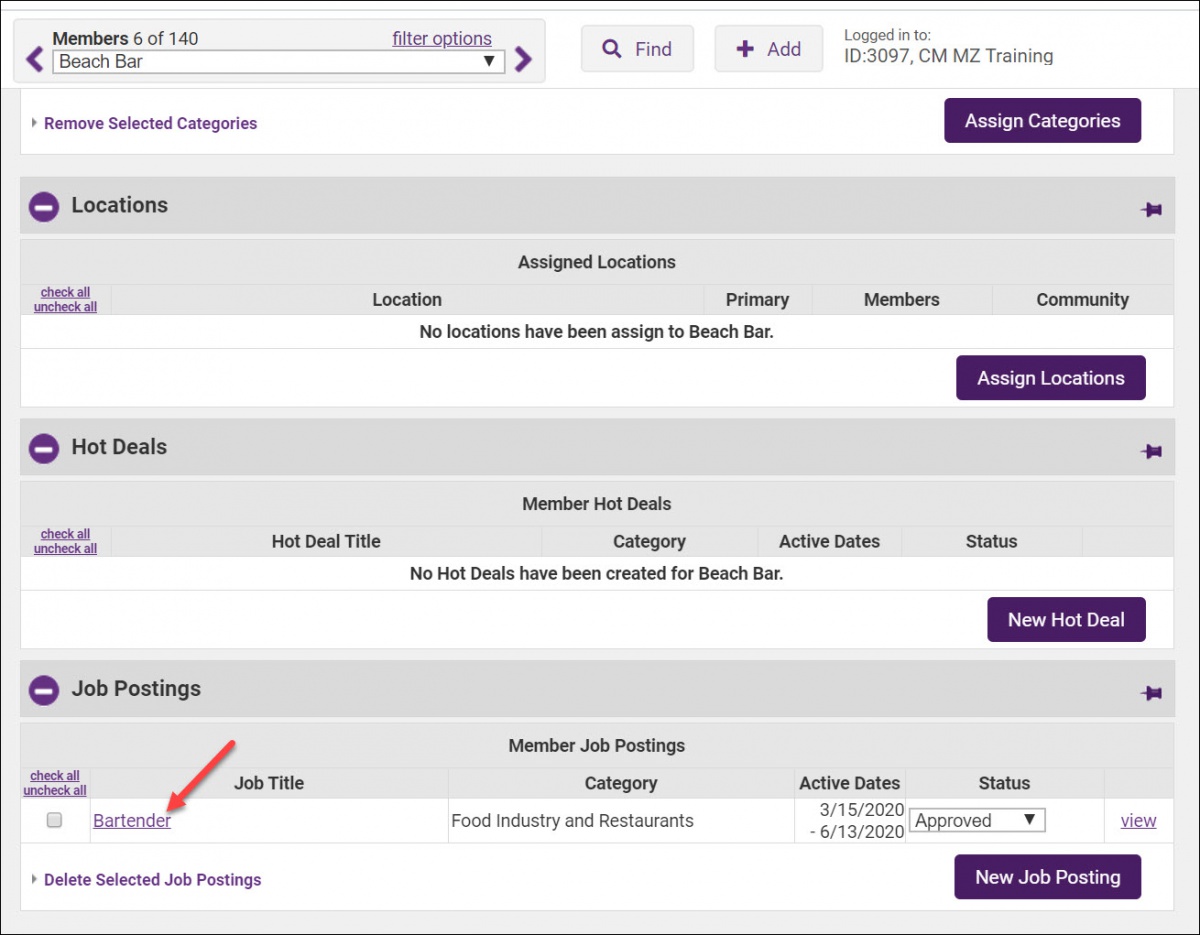The width and height of the screenshot is (1200, 935).
Task: Collapse the Locations section minus icon
Action: pyautogui.click(x=44, y=207)
